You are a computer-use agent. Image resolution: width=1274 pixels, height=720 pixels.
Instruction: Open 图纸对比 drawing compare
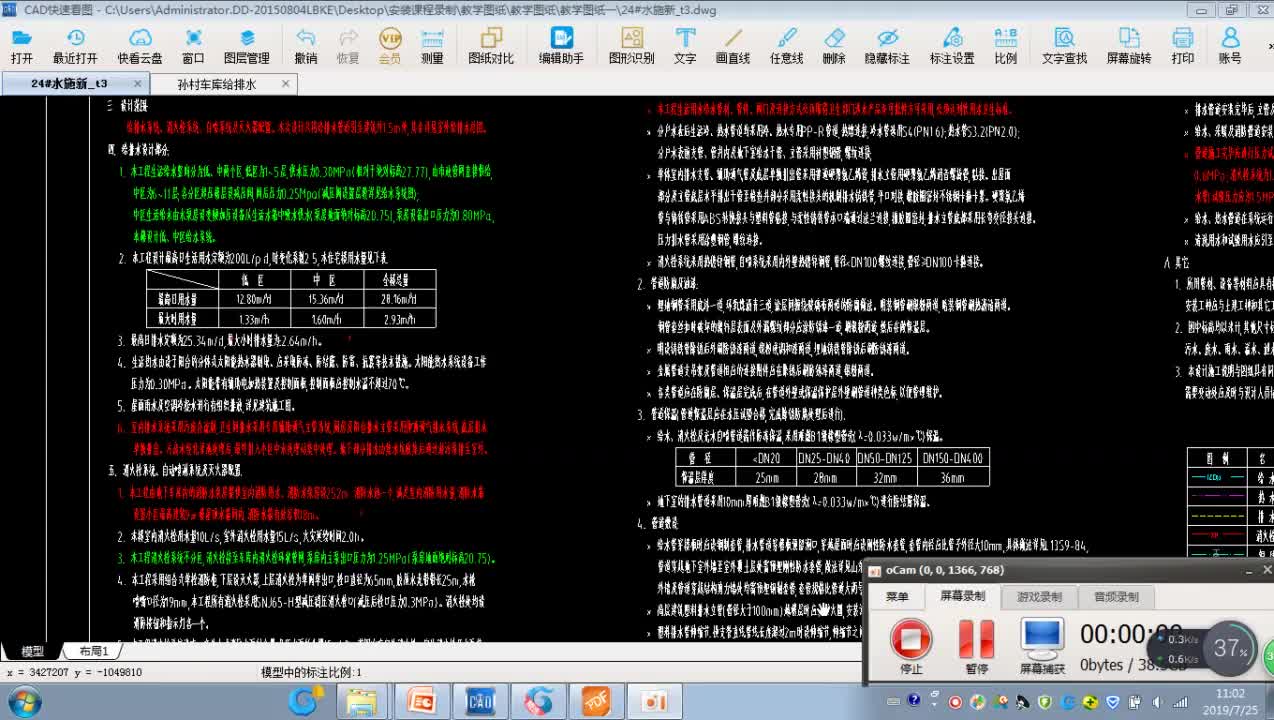click(491, 46)
